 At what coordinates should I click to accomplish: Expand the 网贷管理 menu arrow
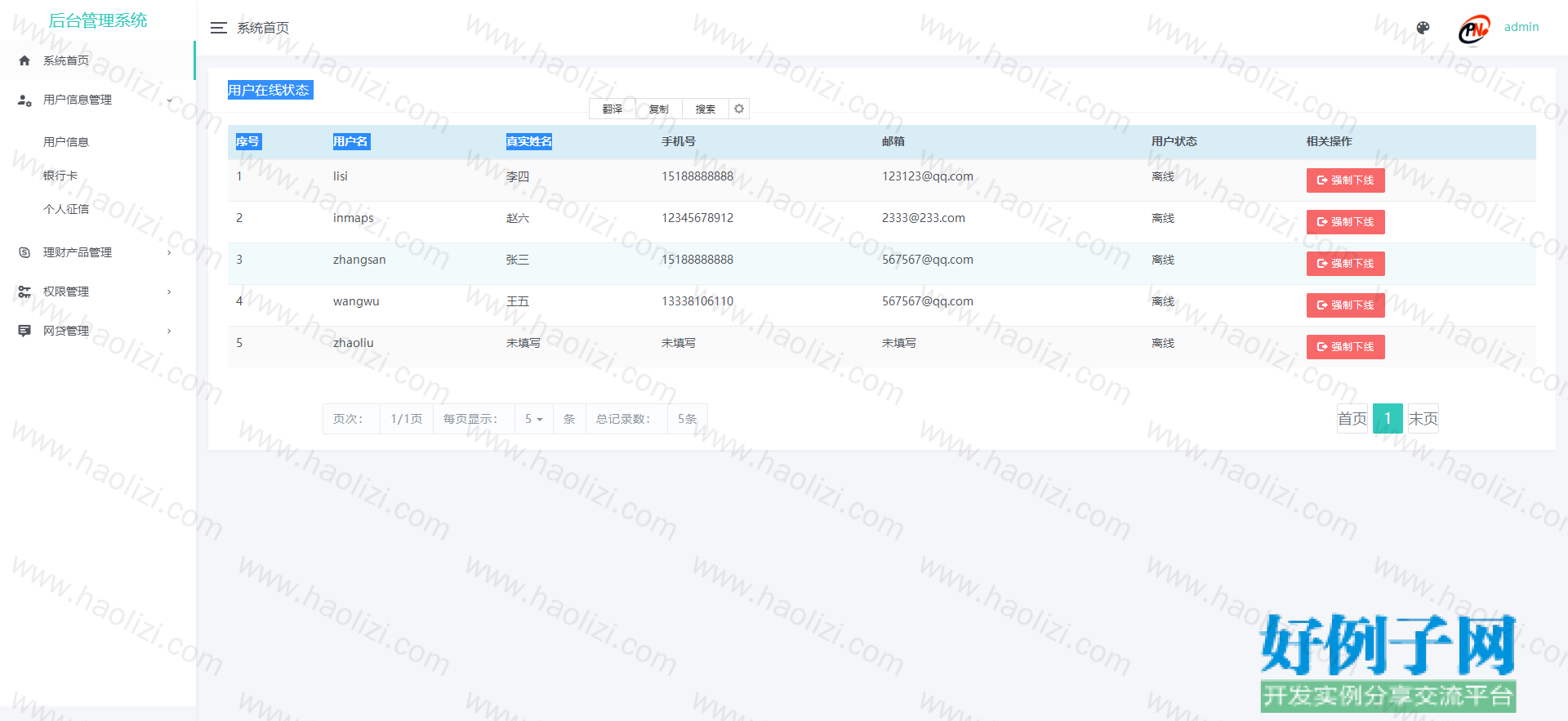169,331
